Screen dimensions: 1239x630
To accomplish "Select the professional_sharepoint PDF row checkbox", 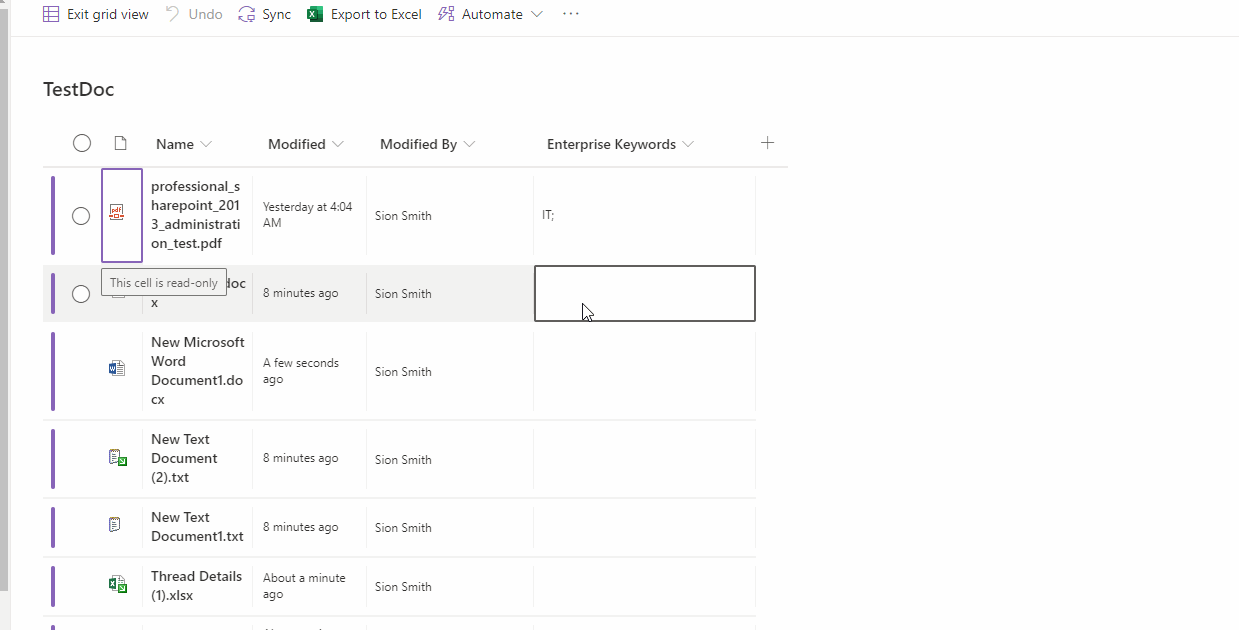I will 81,215.
